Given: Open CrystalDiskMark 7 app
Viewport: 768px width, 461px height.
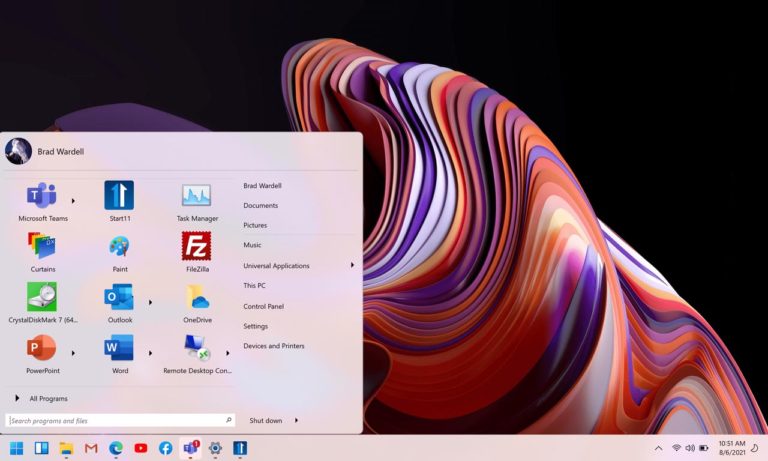Looking at the screenshot, I should coord(42,297).
